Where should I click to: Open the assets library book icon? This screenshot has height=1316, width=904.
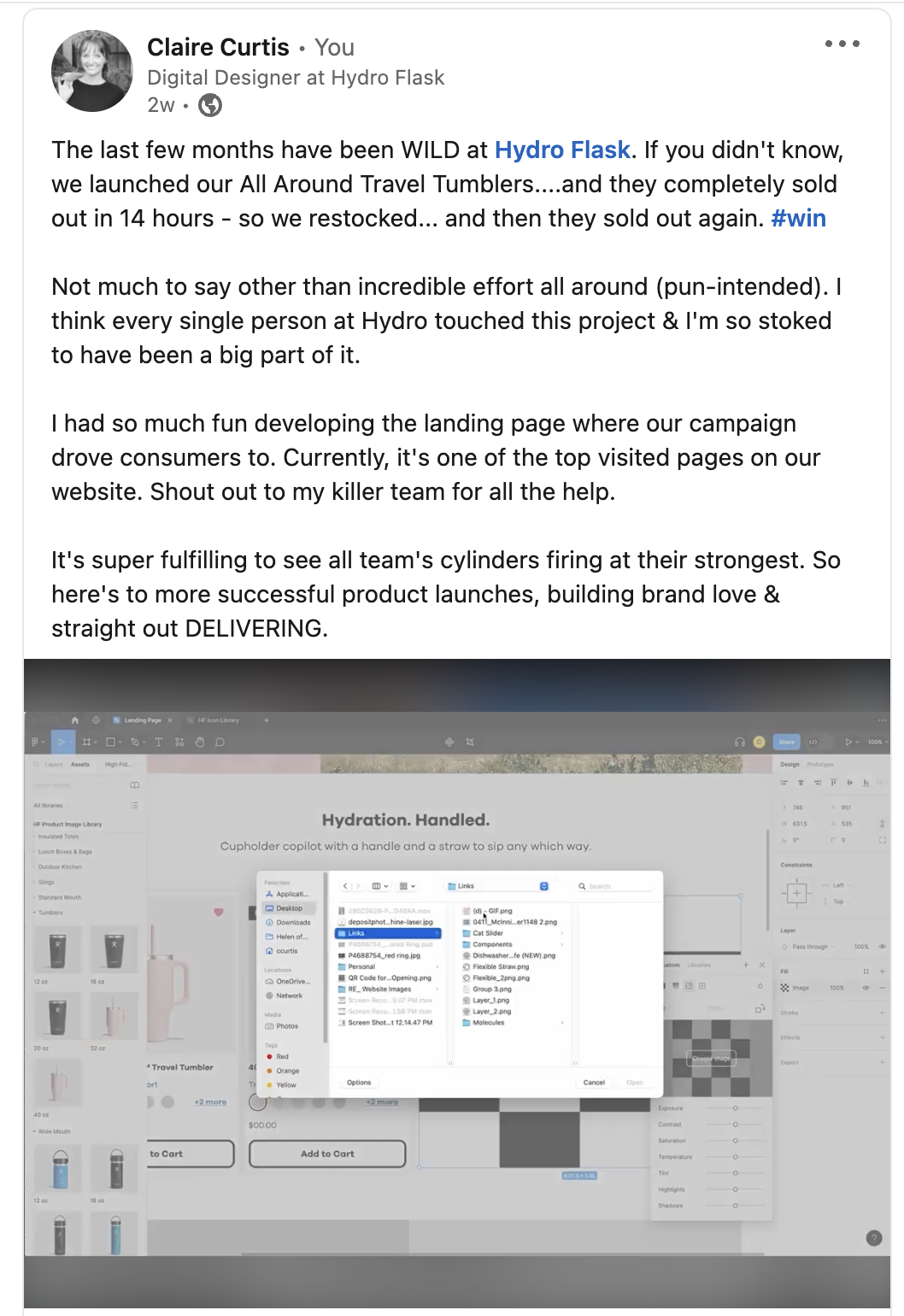pos(134,784)
